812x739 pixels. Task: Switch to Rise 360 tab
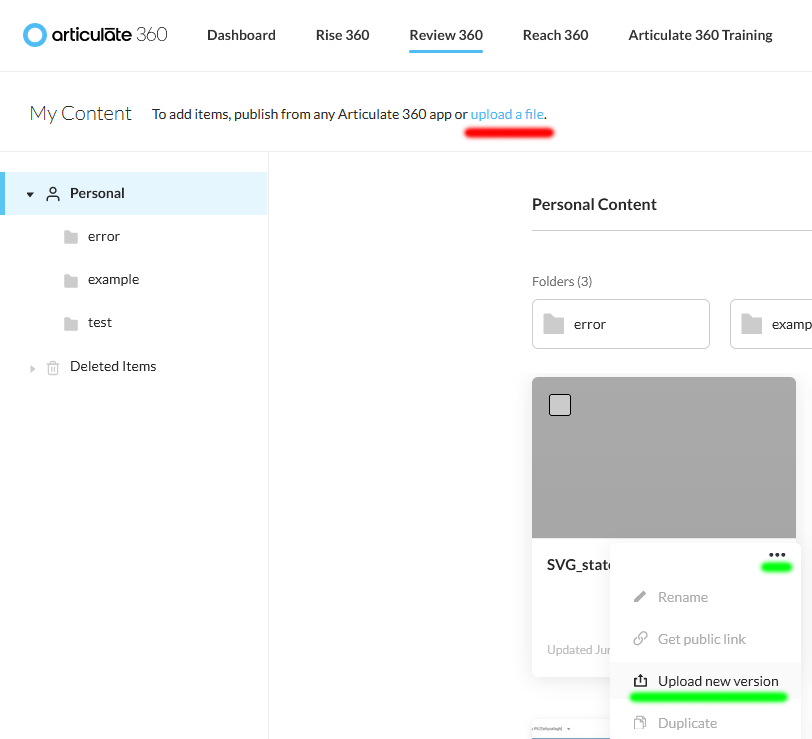pyautogui.click(x=342, y=35)
